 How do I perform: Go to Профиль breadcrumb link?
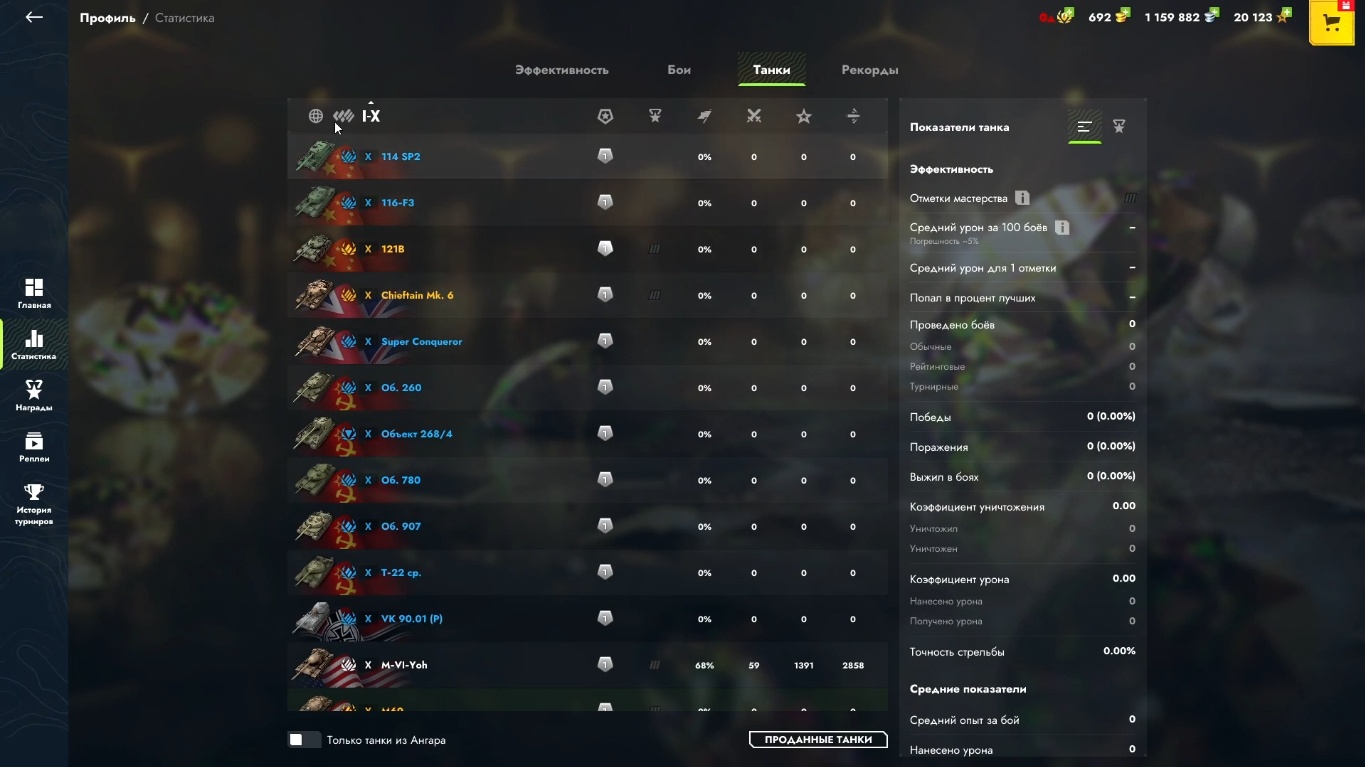pos(108,18)
